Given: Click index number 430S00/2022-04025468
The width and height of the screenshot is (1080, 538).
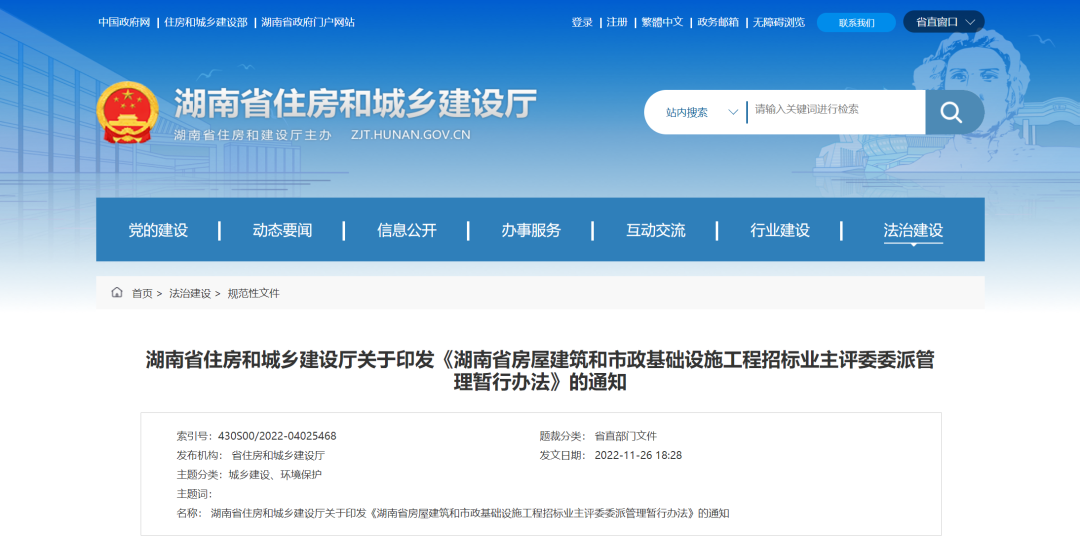Looking at the screenshot, I should [x=277, y=436].
